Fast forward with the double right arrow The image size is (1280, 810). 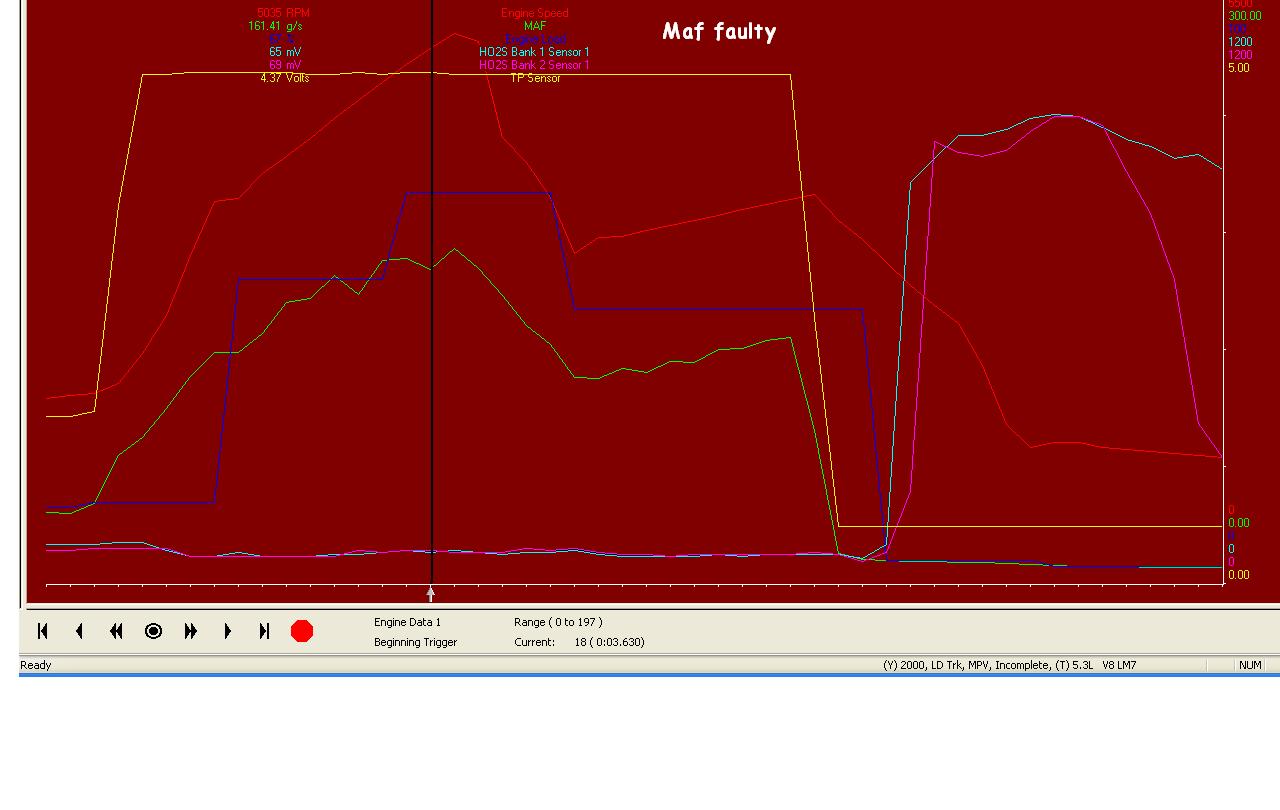190,631
